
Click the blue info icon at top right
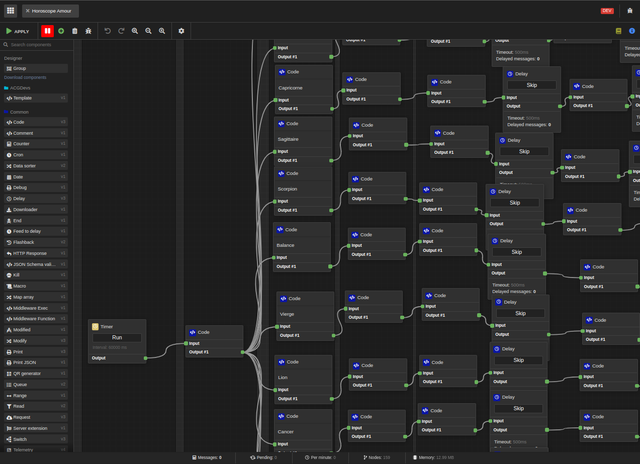point(632,31)
